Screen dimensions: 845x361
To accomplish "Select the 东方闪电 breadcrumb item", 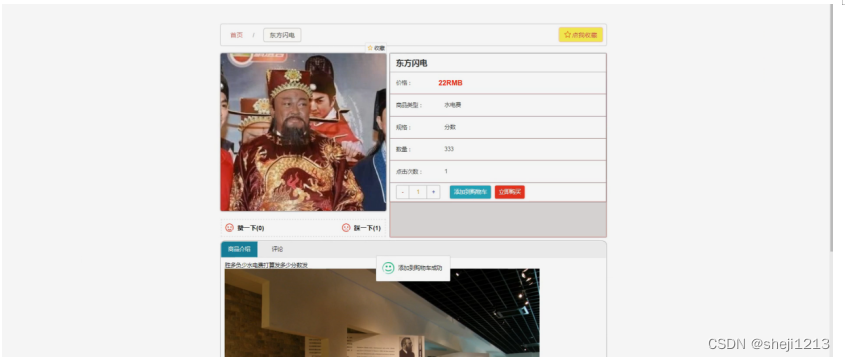I will 282,35.
